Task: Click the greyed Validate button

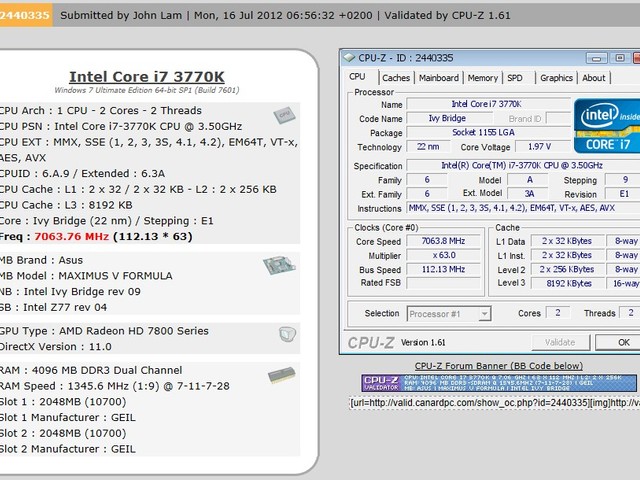Action: [x=560, y=342]
